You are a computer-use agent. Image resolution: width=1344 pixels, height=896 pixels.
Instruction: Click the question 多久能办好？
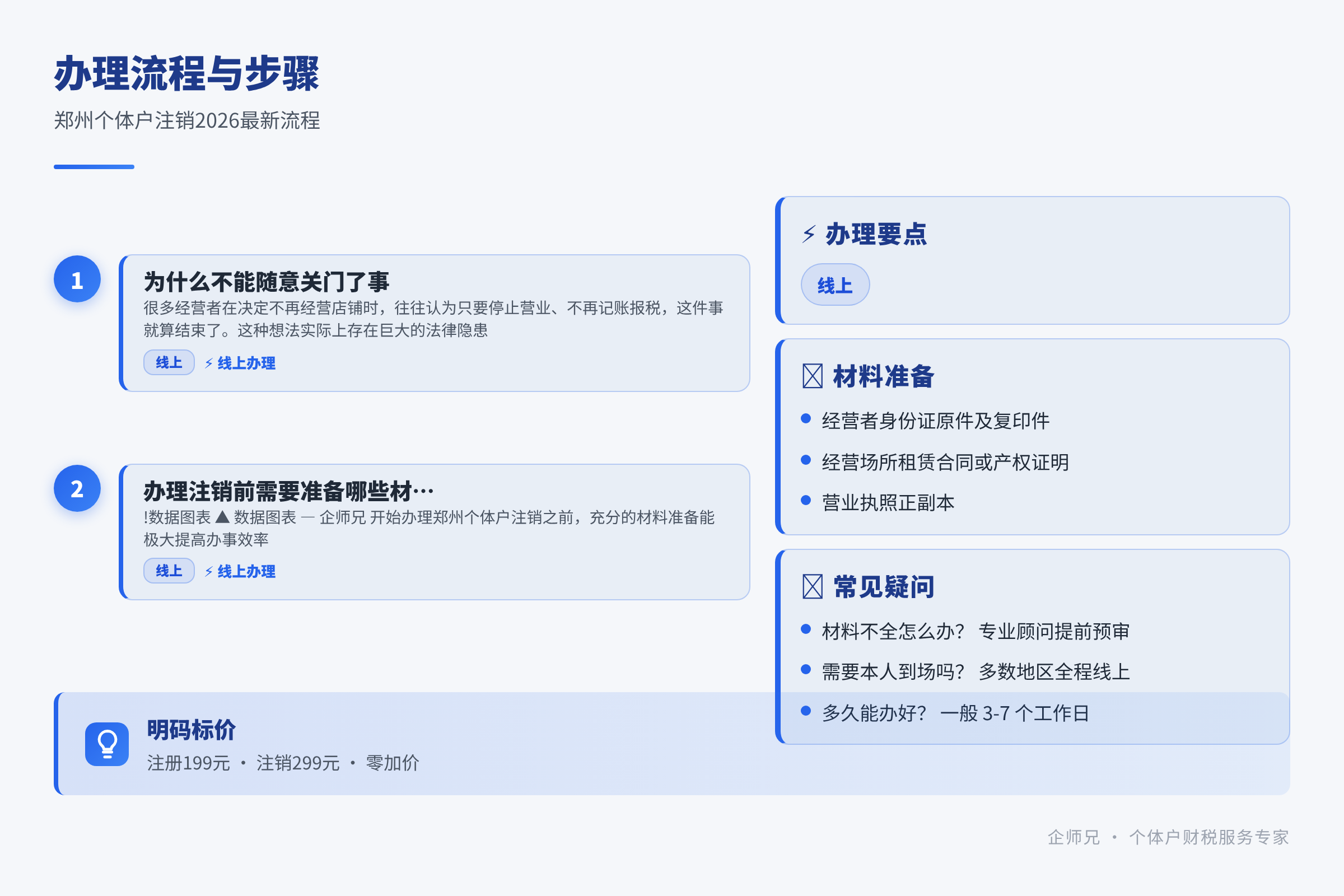[874, 712]
